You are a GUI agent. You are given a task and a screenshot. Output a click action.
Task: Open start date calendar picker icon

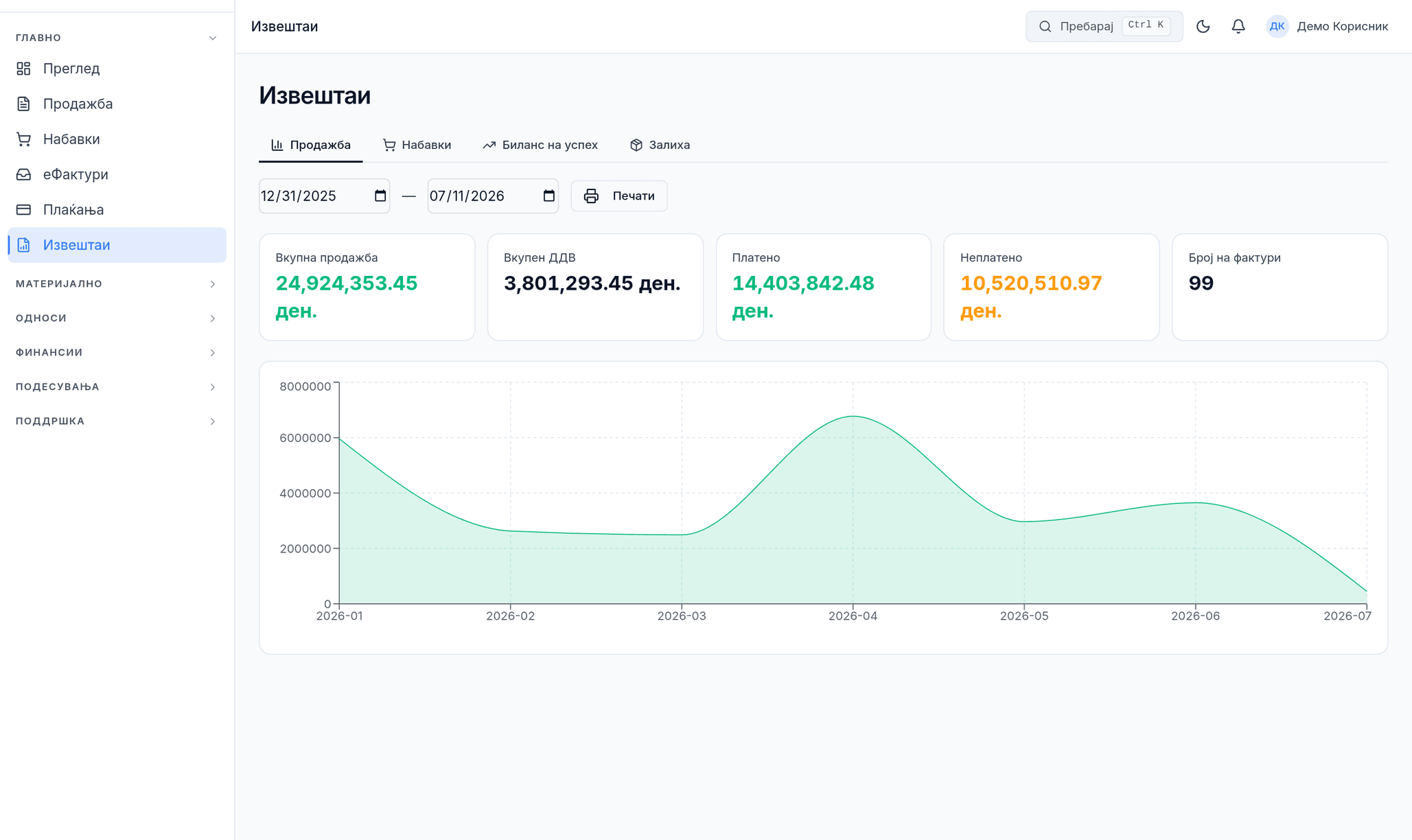click(380, 196)
